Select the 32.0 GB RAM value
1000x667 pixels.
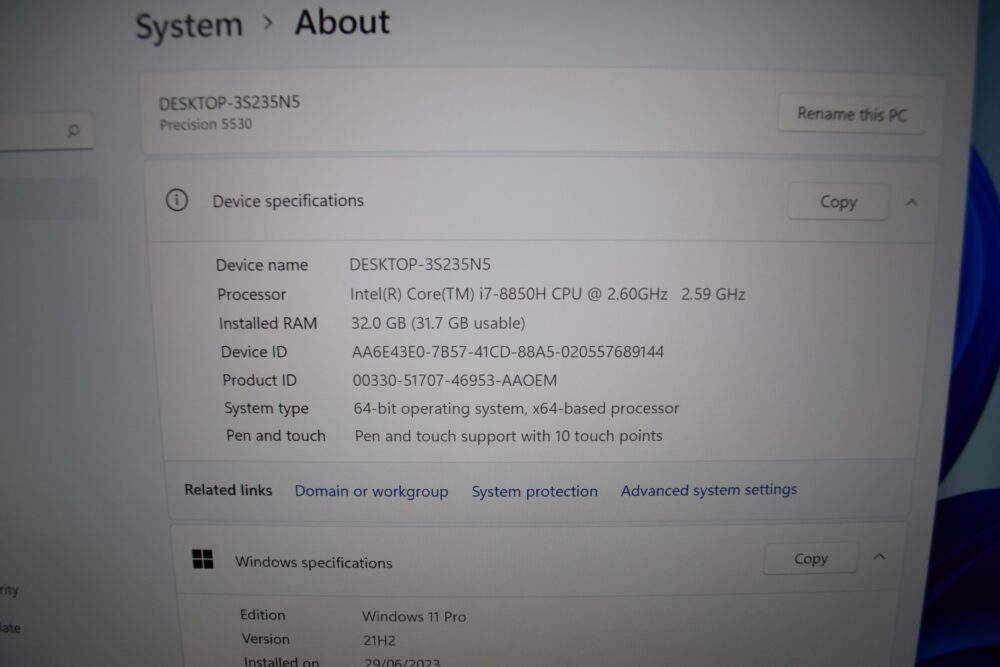tap(438, 323)
